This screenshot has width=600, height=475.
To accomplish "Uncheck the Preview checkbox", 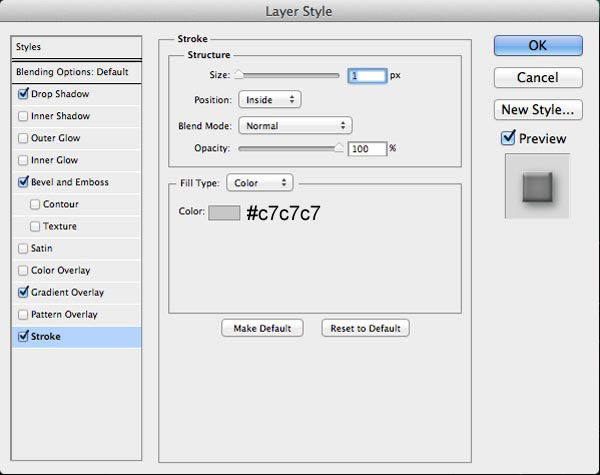I will [508, 137].
